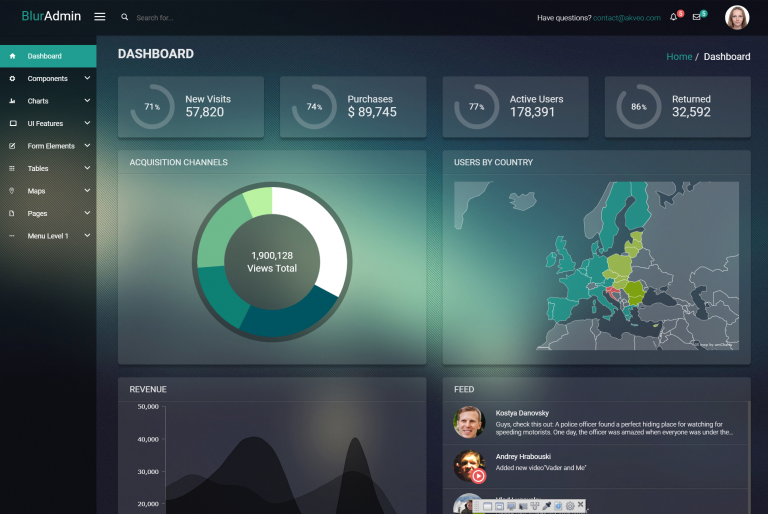
Task: Expand the Menu Level 1 chevron
Action: (87, 236)
